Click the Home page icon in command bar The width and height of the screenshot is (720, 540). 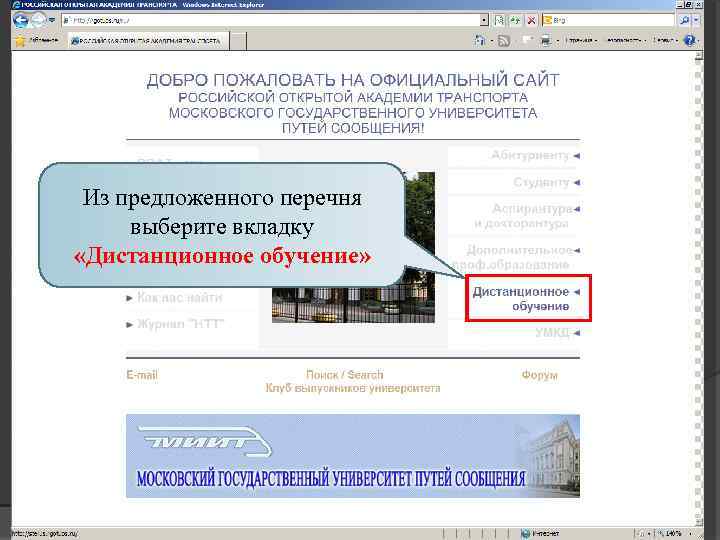point(479,41)
